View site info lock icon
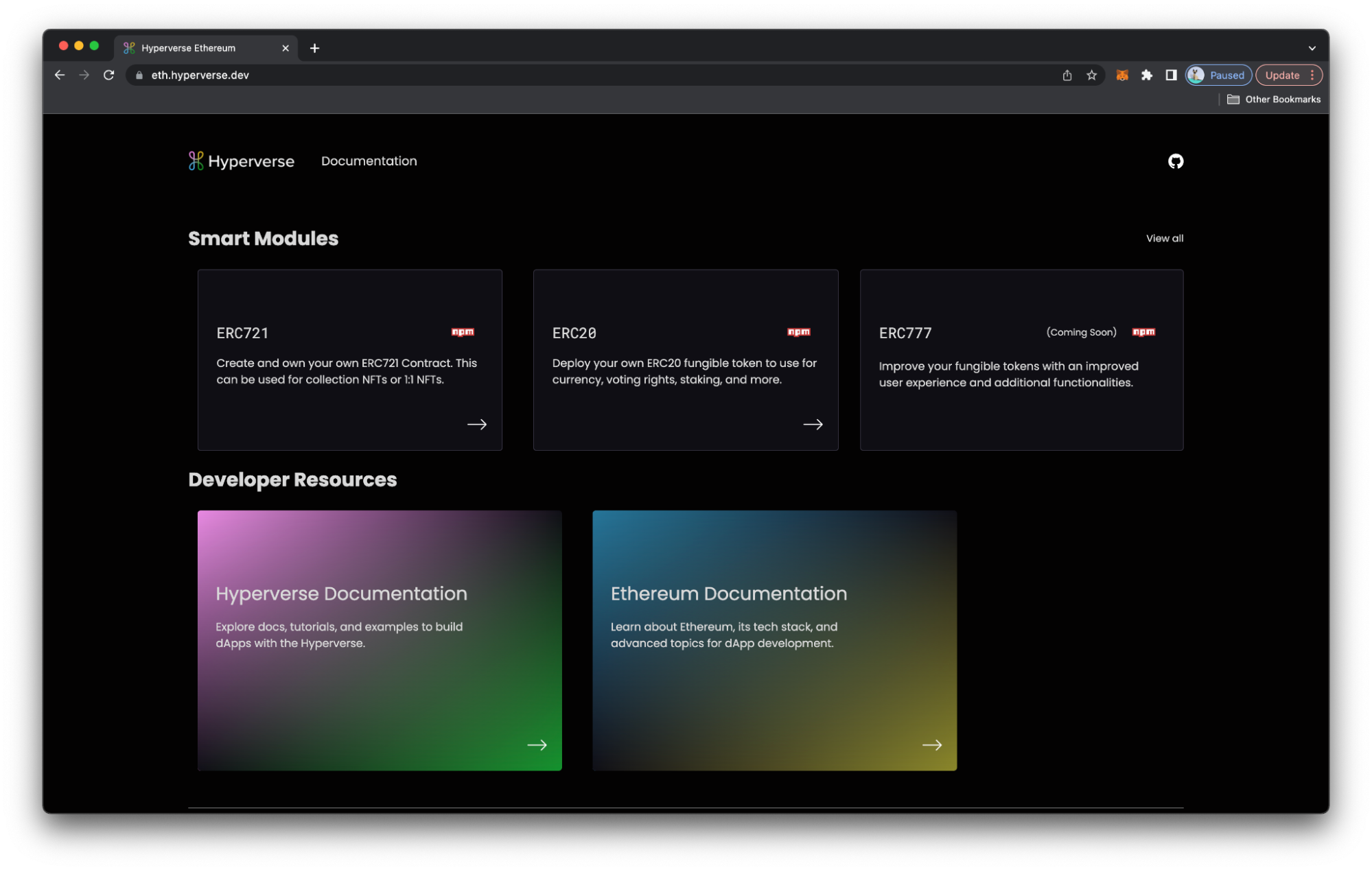Viewport: 1372px width, 870px height. (x=139, y=75)
